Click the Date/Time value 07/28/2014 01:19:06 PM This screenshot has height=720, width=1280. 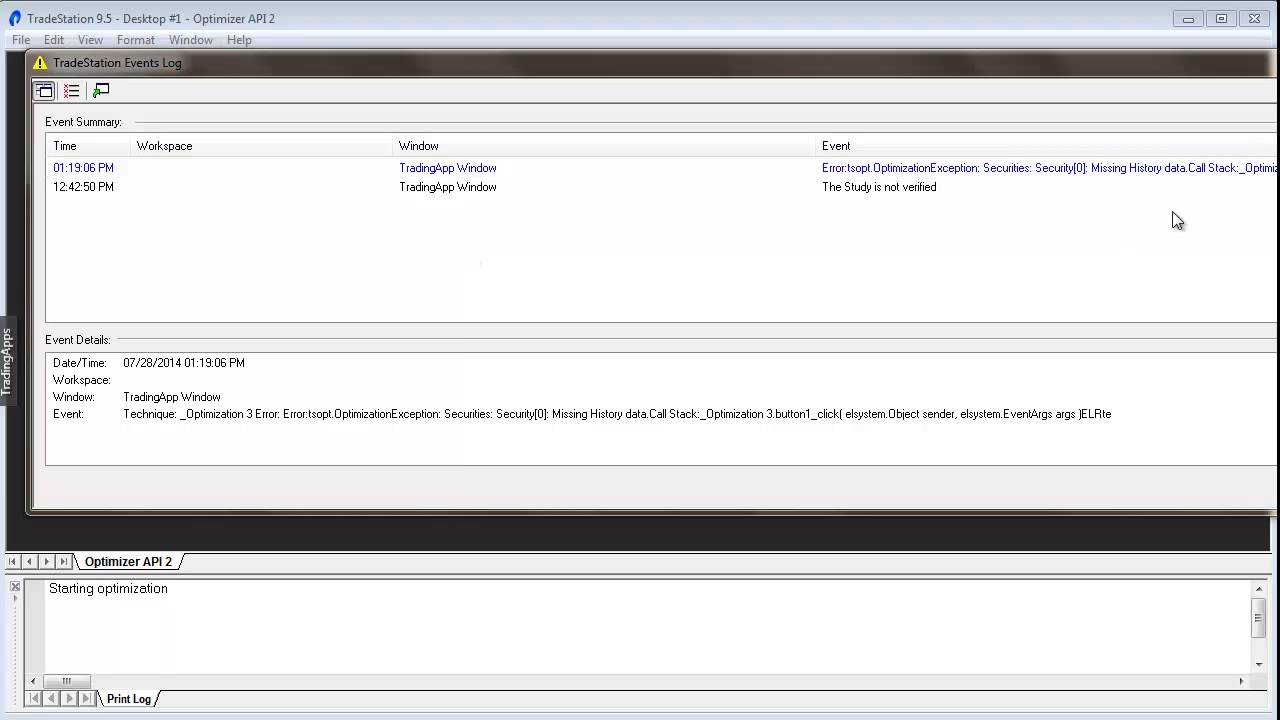(184, 363)
